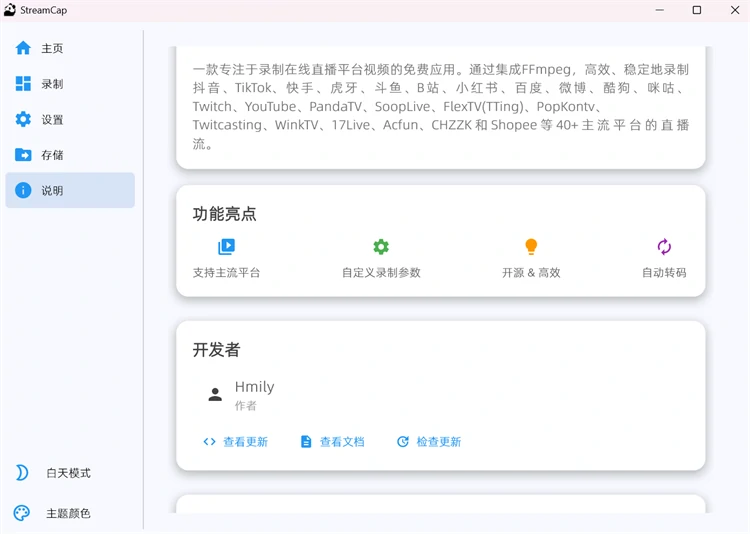750x534 pixels.
Task: Click the green gear icon above 自定义录制参数
Action: [x=381, y=247]
